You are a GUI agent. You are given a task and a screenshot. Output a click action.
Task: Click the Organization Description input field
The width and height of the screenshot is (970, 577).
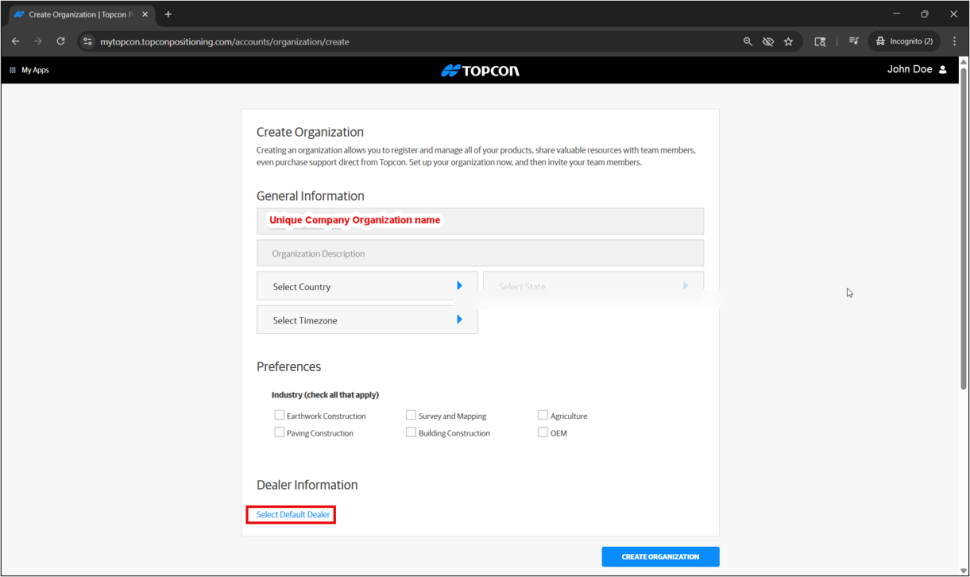coord(480,254)
